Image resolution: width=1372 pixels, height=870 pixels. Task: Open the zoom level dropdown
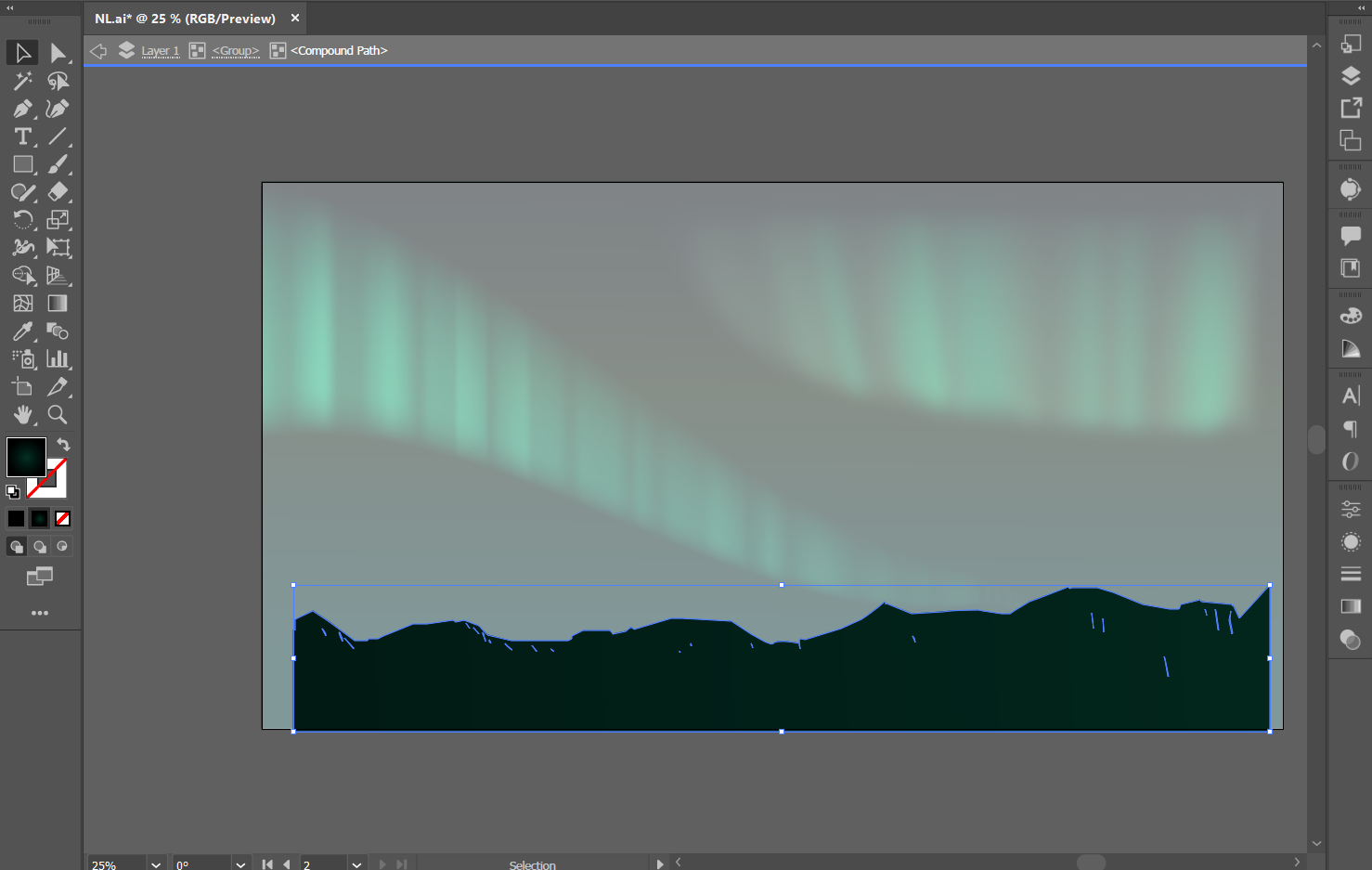[156, 864]
